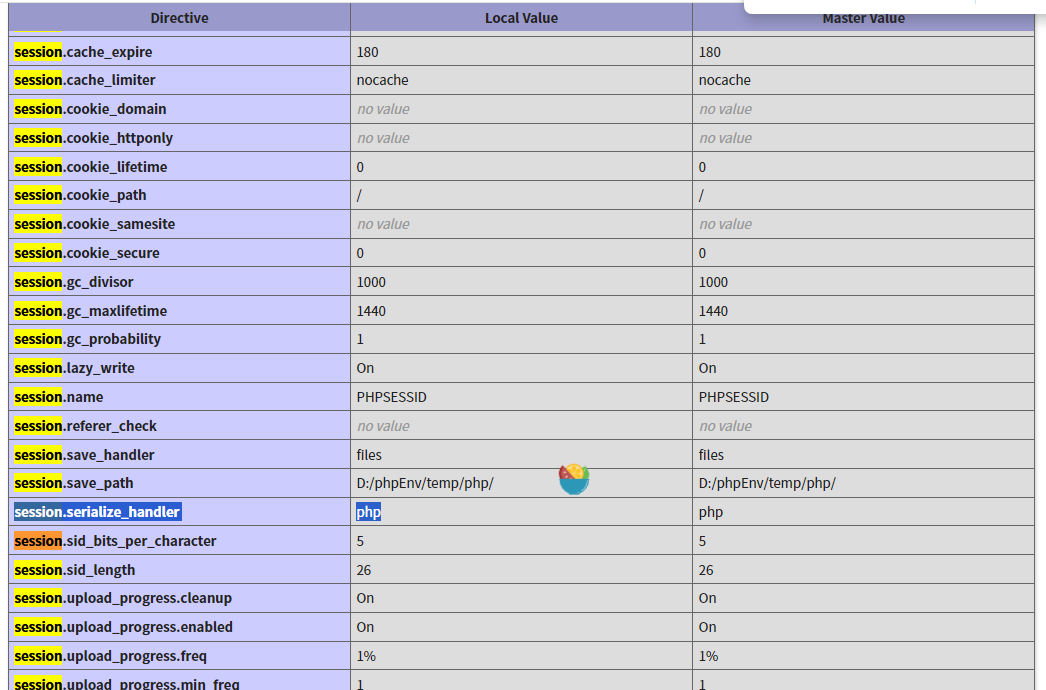Click the session.save_handler directive name
This screenshot has height=690, width=1046.
[84, 455]
